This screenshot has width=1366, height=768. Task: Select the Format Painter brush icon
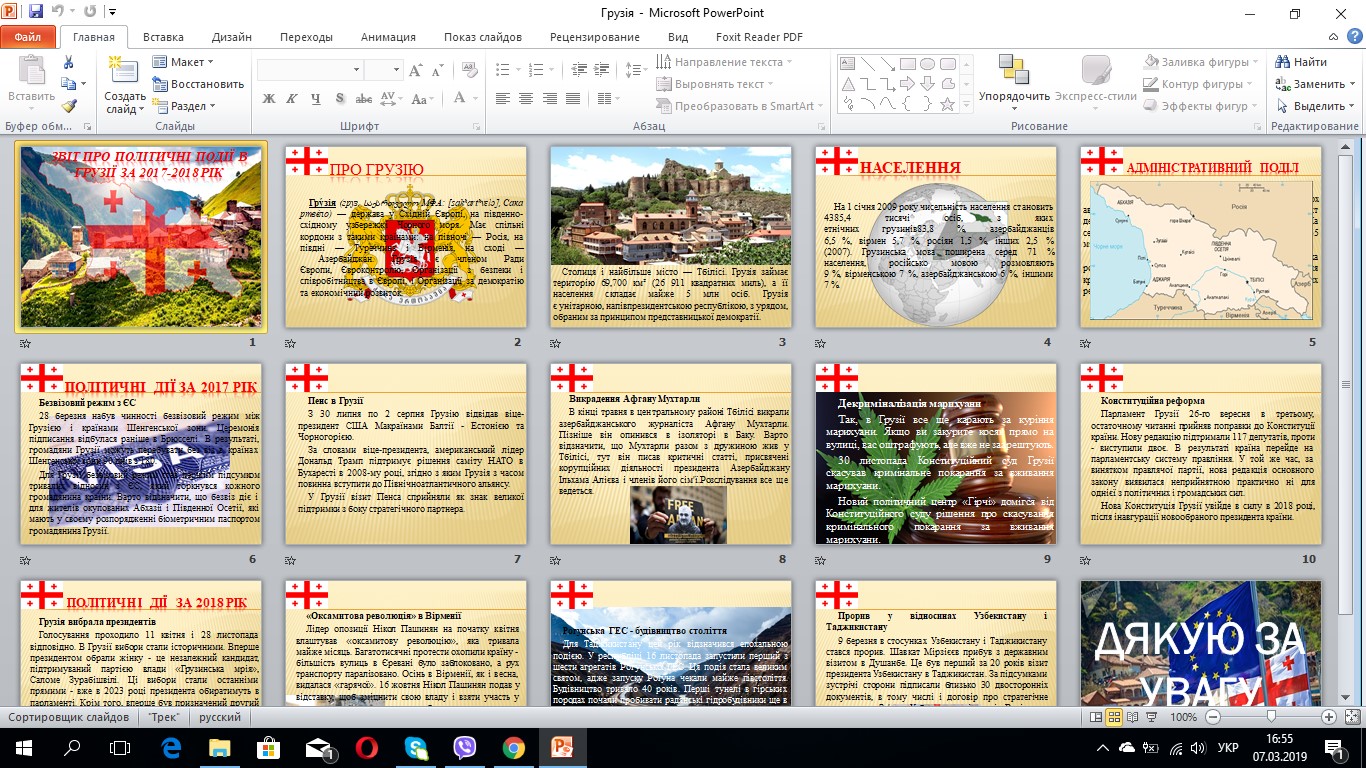point(68,106)
